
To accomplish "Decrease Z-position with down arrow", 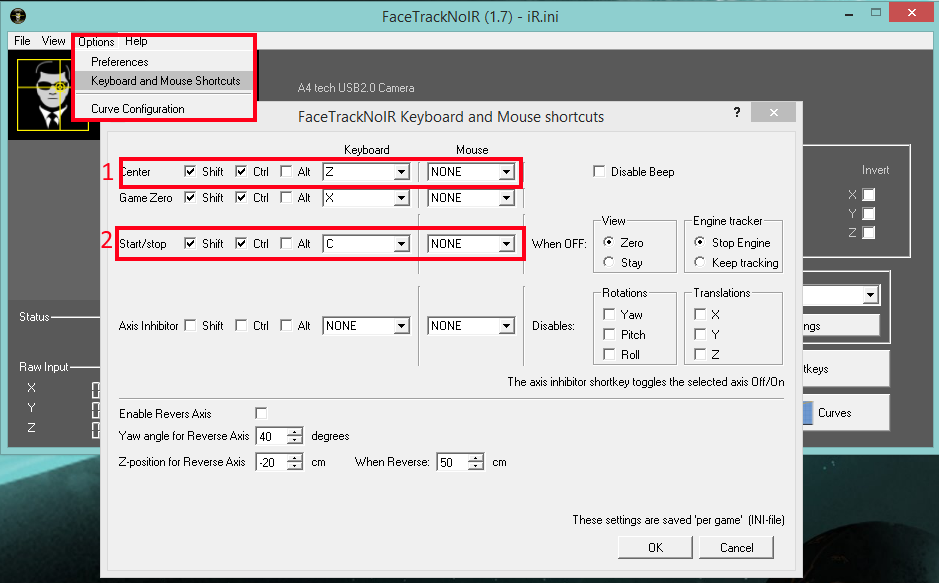I will point(295,466).
